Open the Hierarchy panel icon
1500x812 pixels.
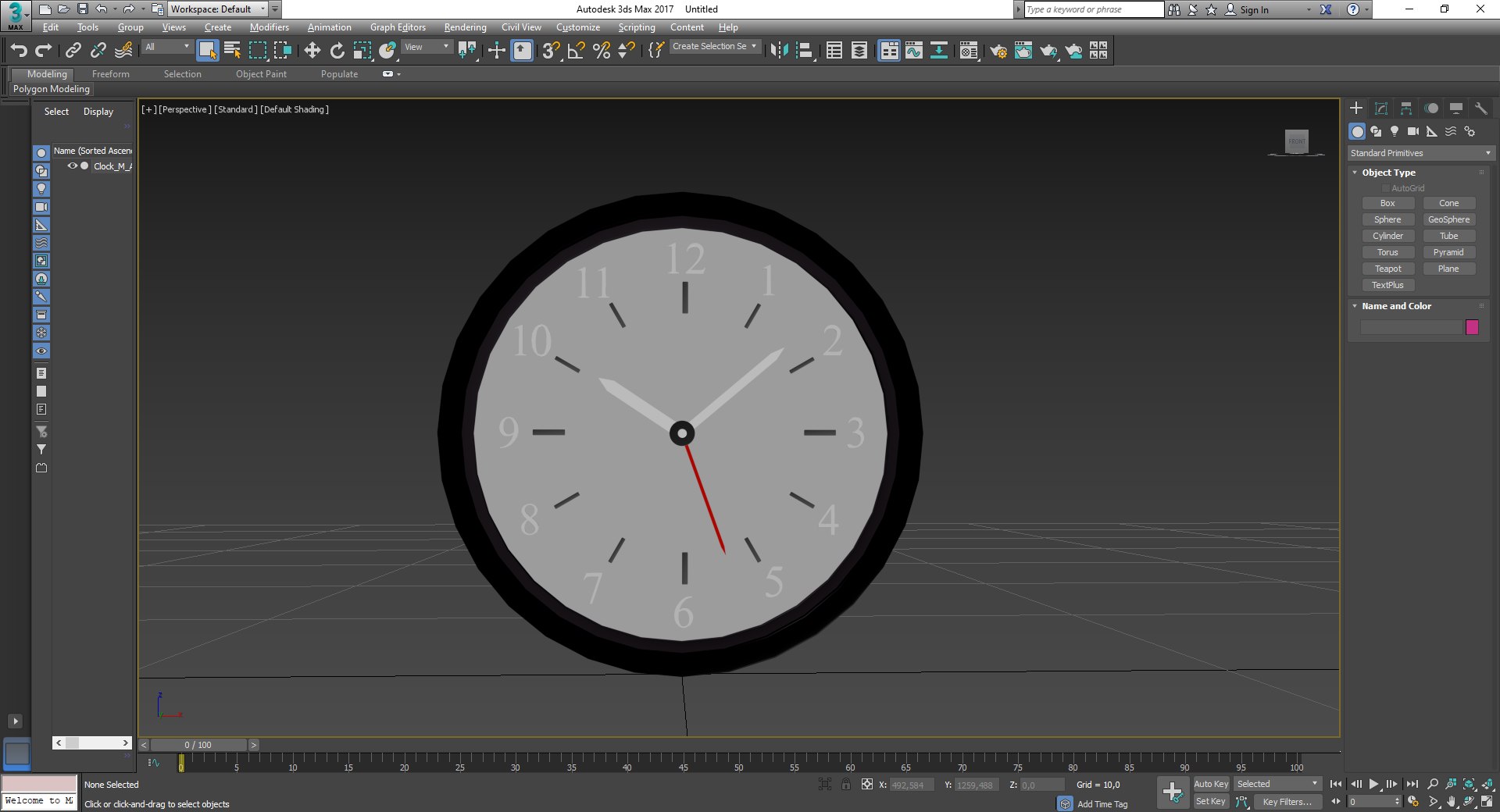pyautogui.click(x=1406, y=109)
